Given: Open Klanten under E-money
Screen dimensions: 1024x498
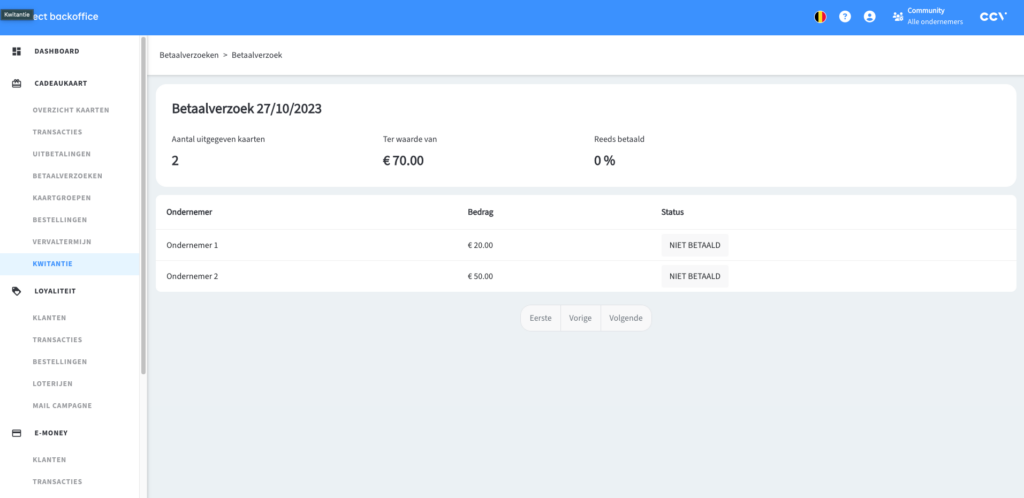Looking at the screenshot, I should pos(49,459).
